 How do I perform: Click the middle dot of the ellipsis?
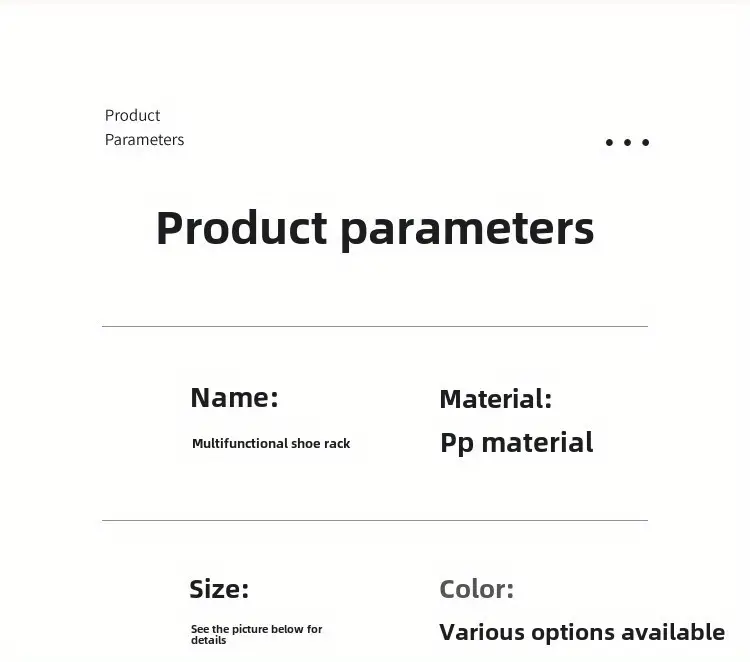point(627,142)
